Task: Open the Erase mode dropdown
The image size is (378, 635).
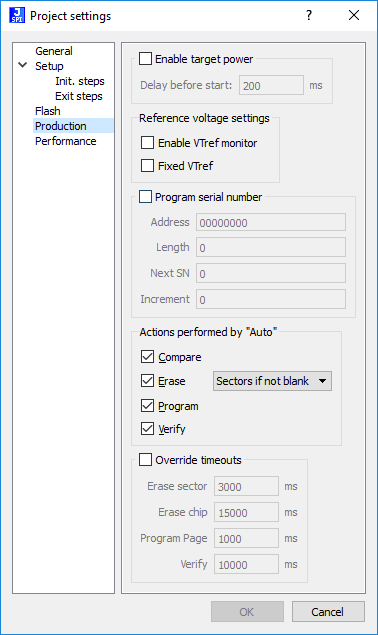Action: coord(272,381)
